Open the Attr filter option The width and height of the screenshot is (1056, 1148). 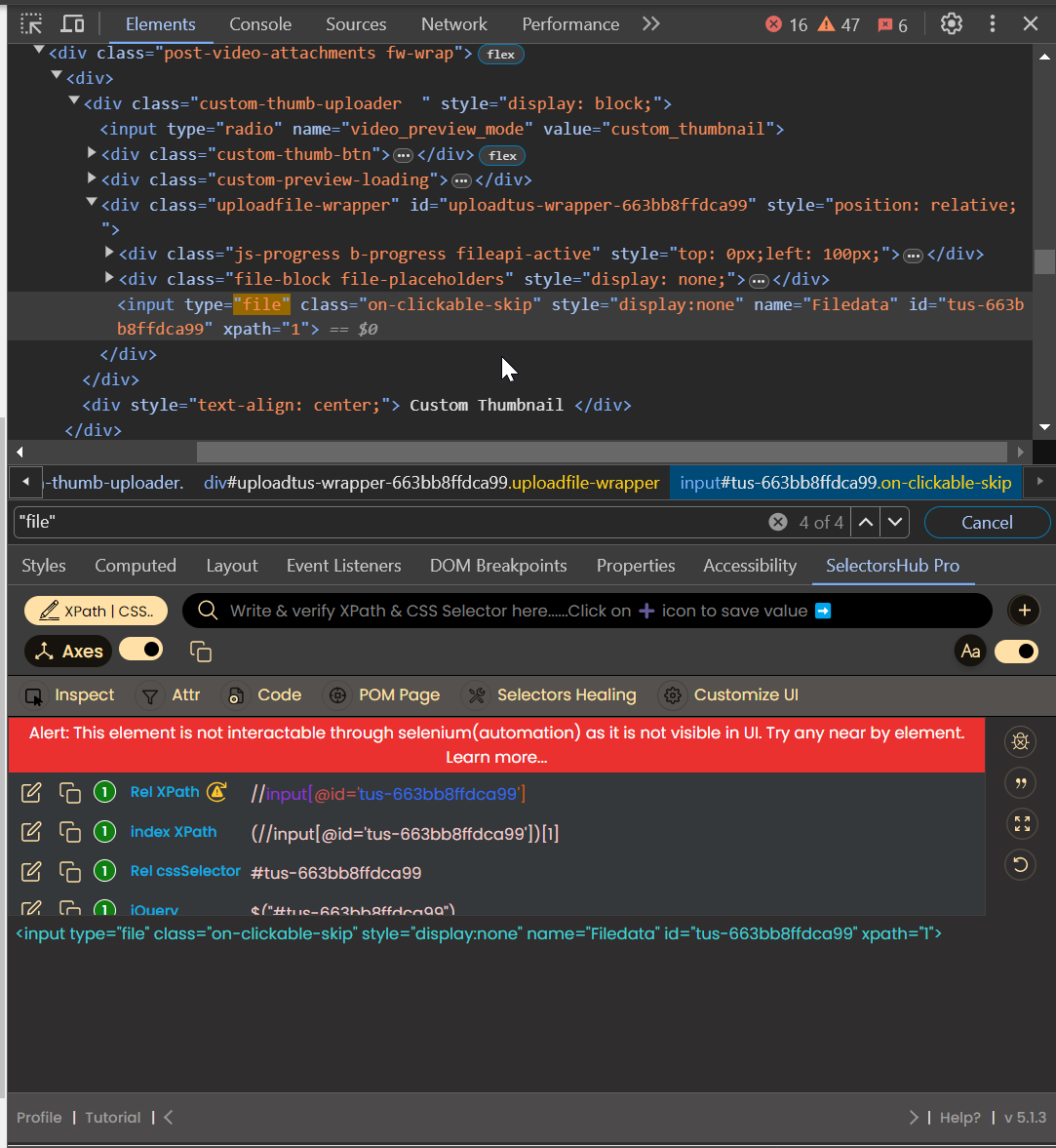[x=169, y=694]
